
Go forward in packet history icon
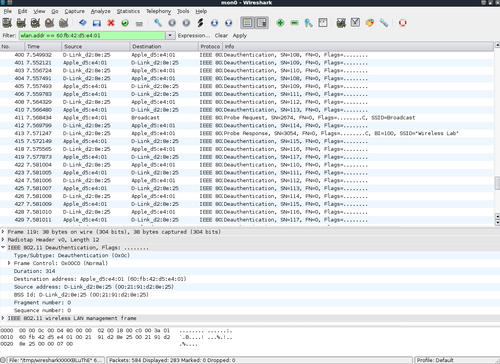pos(186,23)
